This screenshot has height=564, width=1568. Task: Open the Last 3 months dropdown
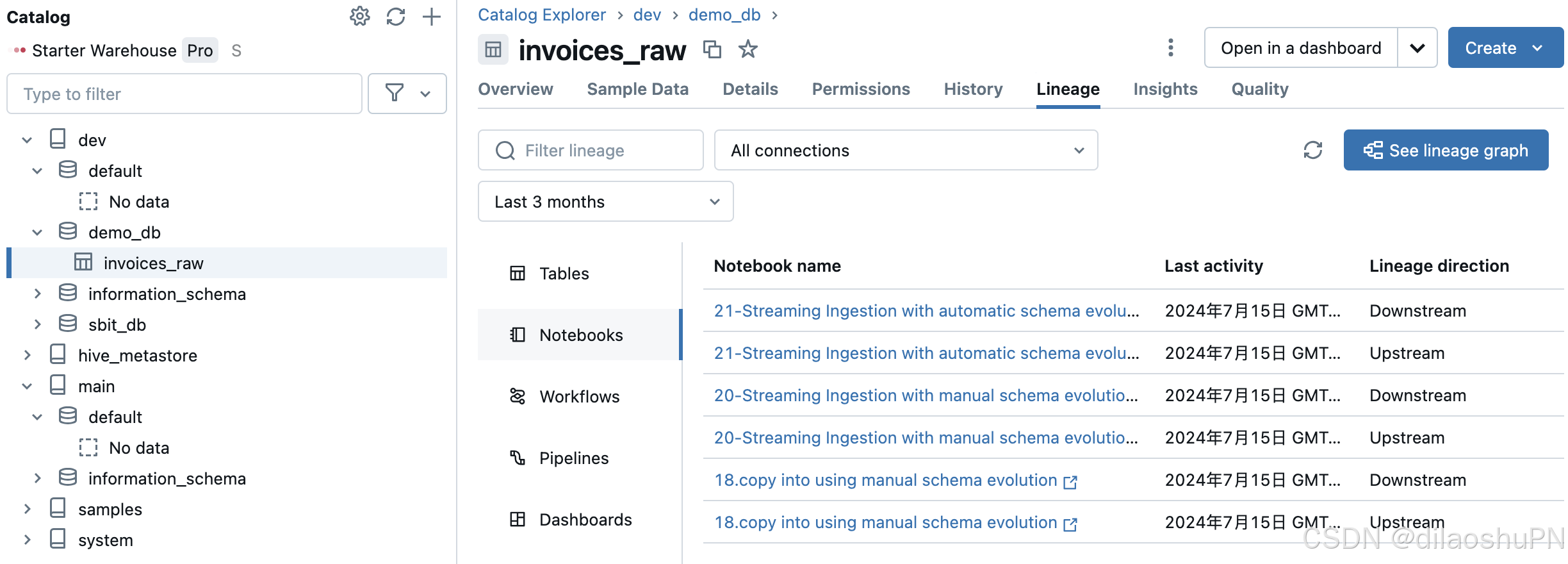[606, 201]
